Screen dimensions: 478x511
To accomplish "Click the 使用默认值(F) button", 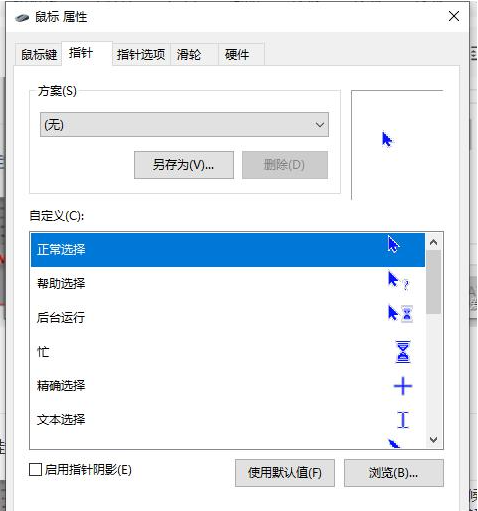I will [285, 473].
